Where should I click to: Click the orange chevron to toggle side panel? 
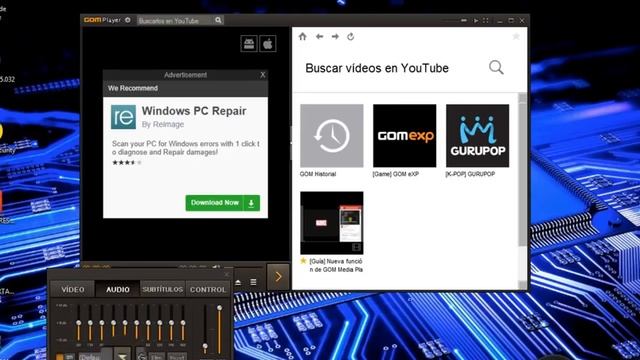point(278,277)
